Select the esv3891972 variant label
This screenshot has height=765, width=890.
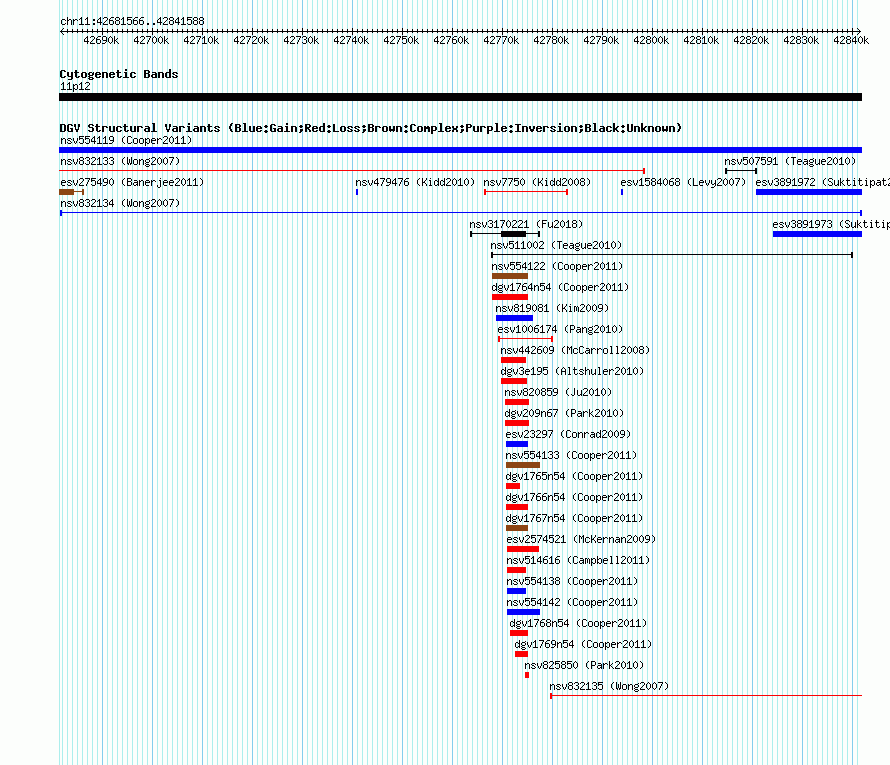tap(822, 182)
